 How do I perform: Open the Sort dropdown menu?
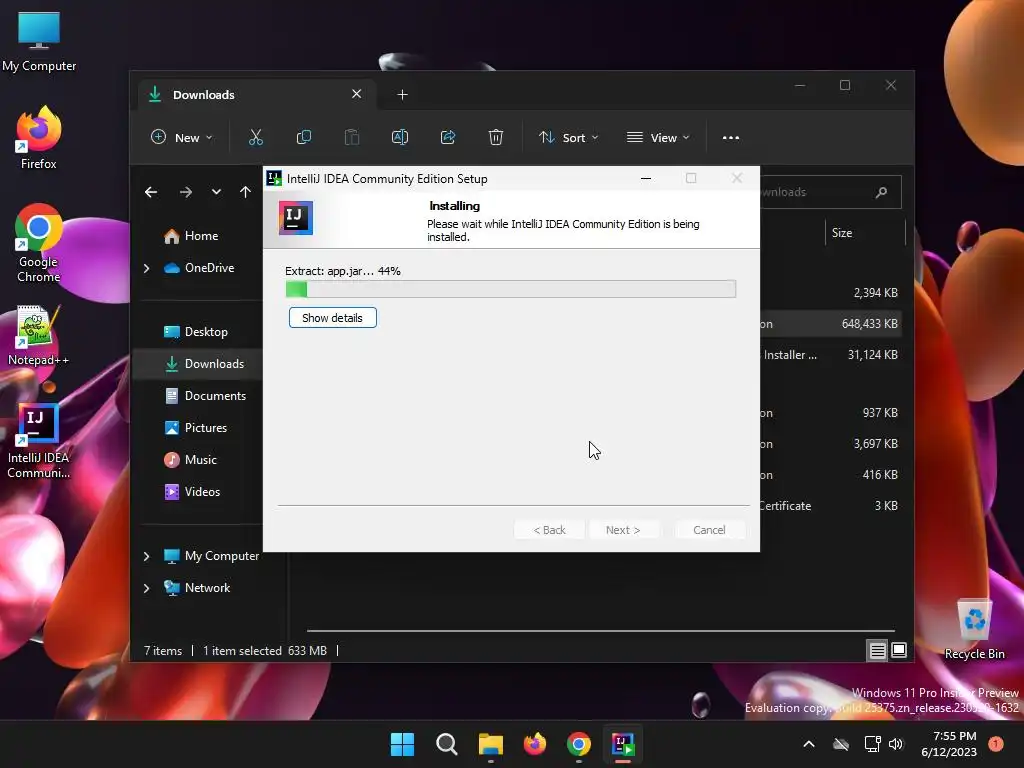click(x=568, y=138)
